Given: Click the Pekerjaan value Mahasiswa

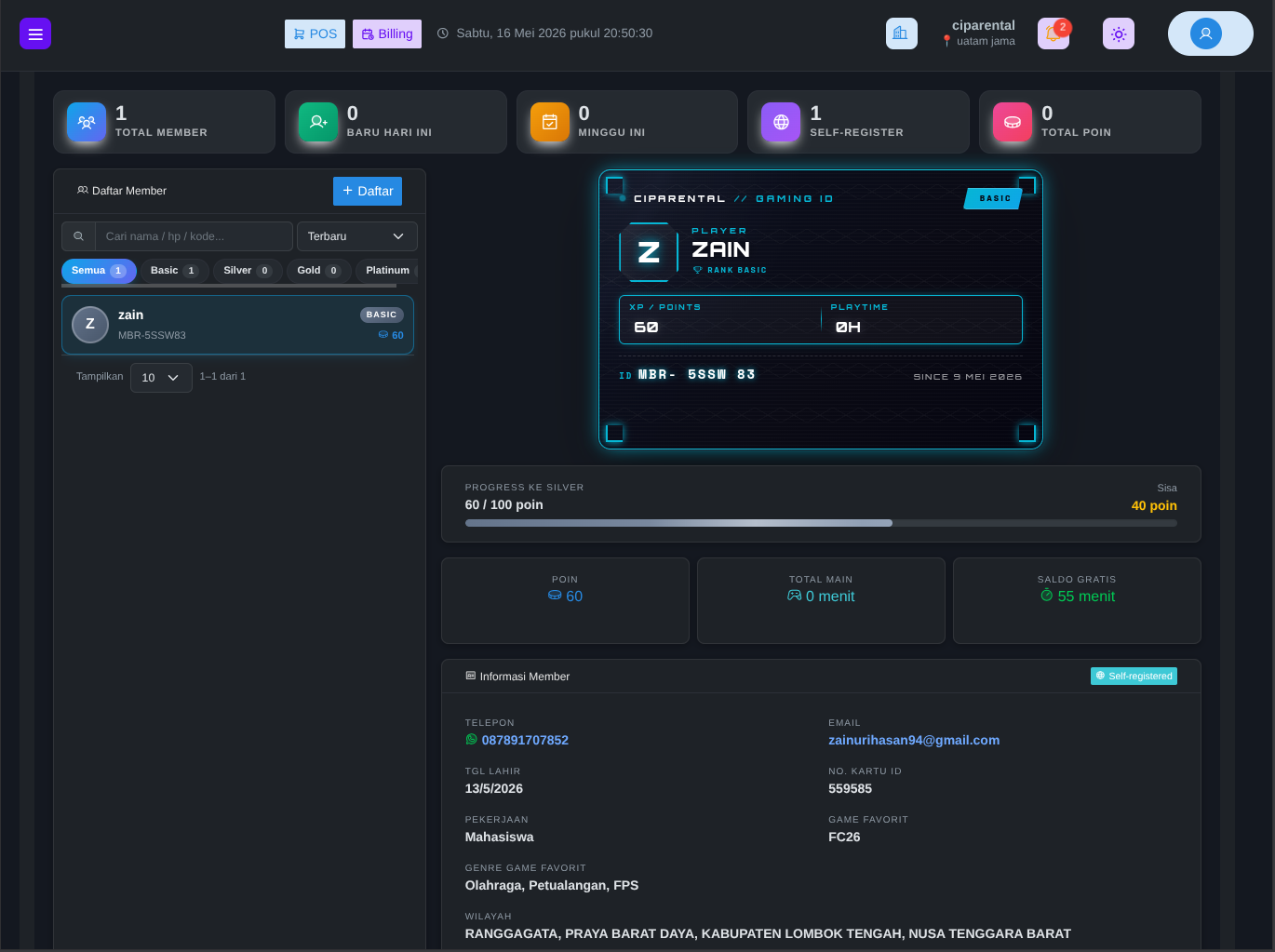Looking at the screenshot, I should tap(500, 837).
